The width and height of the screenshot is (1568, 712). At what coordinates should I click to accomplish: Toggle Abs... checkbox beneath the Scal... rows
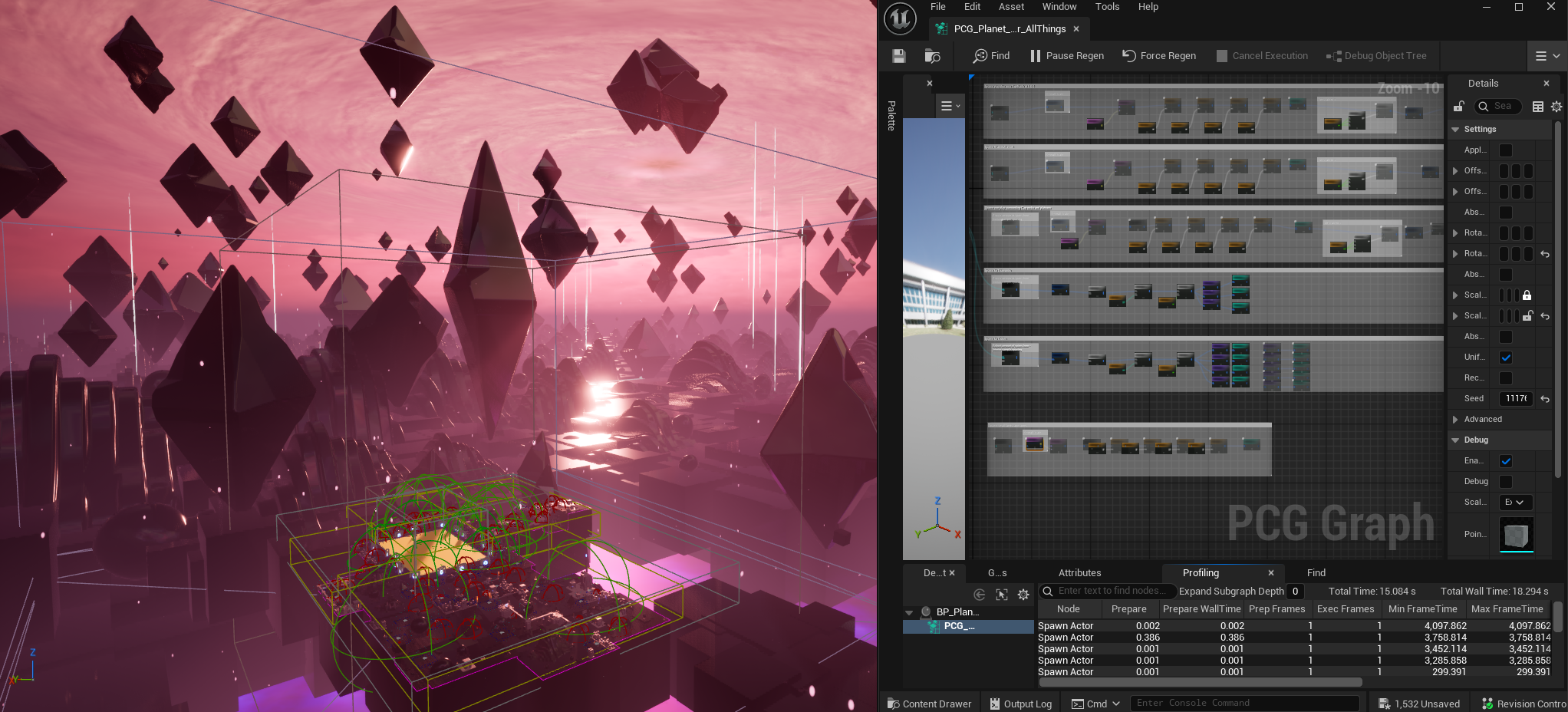click(x=1506, y=337)
